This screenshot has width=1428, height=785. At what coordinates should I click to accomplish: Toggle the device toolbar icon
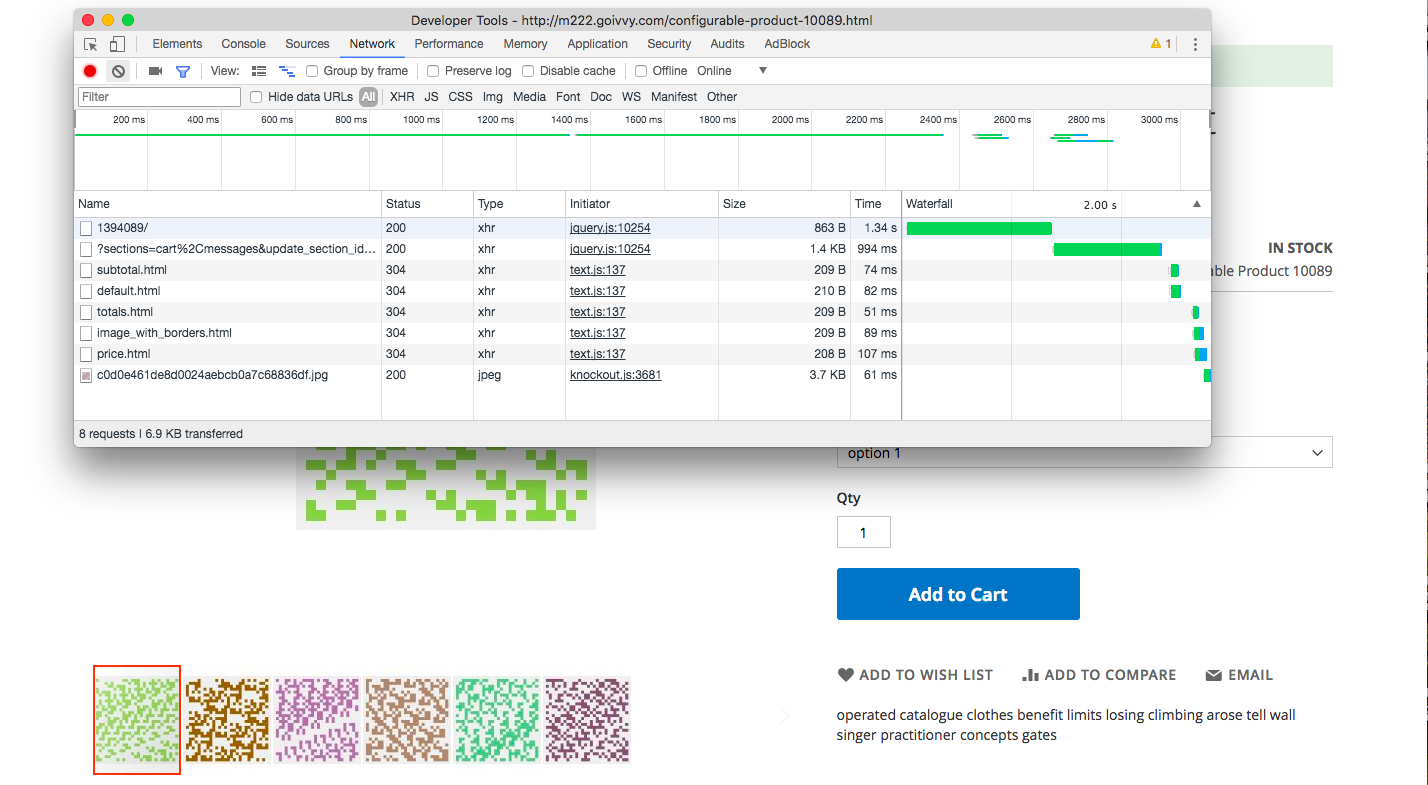(117, 44)
